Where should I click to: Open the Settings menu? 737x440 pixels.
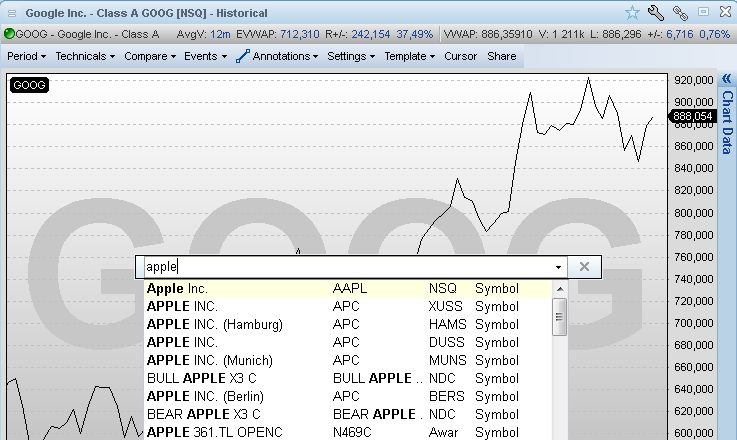click(351, 57)
